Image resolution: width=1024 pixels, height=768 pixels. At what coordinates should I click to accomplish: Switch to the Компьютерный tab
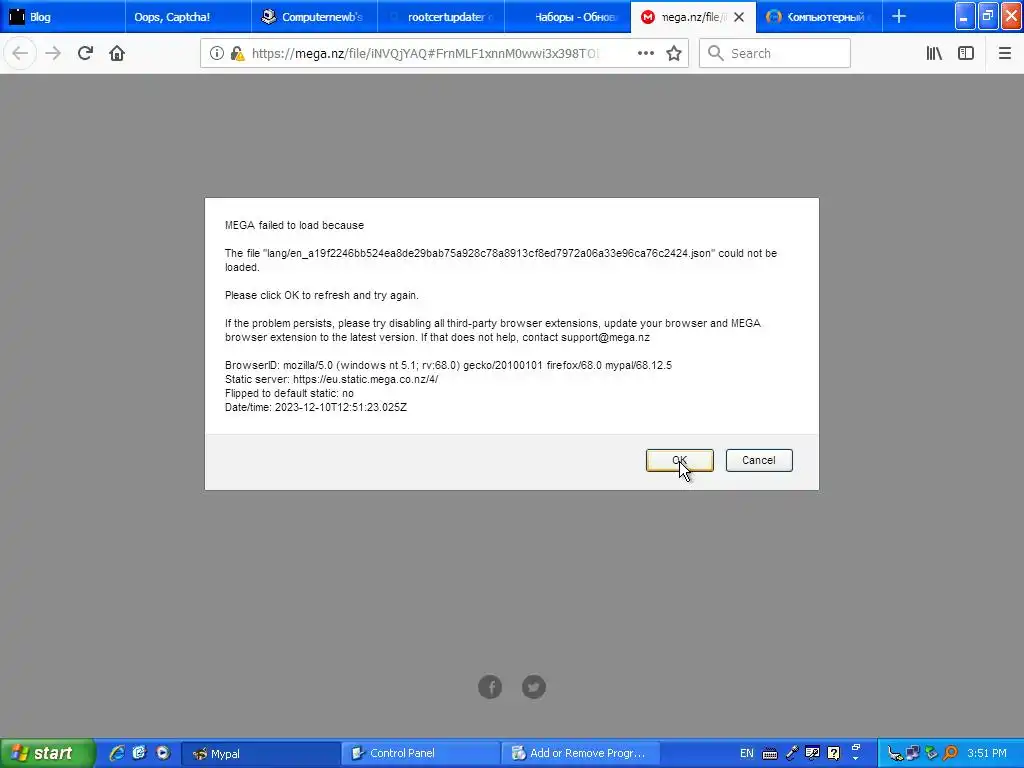[819, 17]
